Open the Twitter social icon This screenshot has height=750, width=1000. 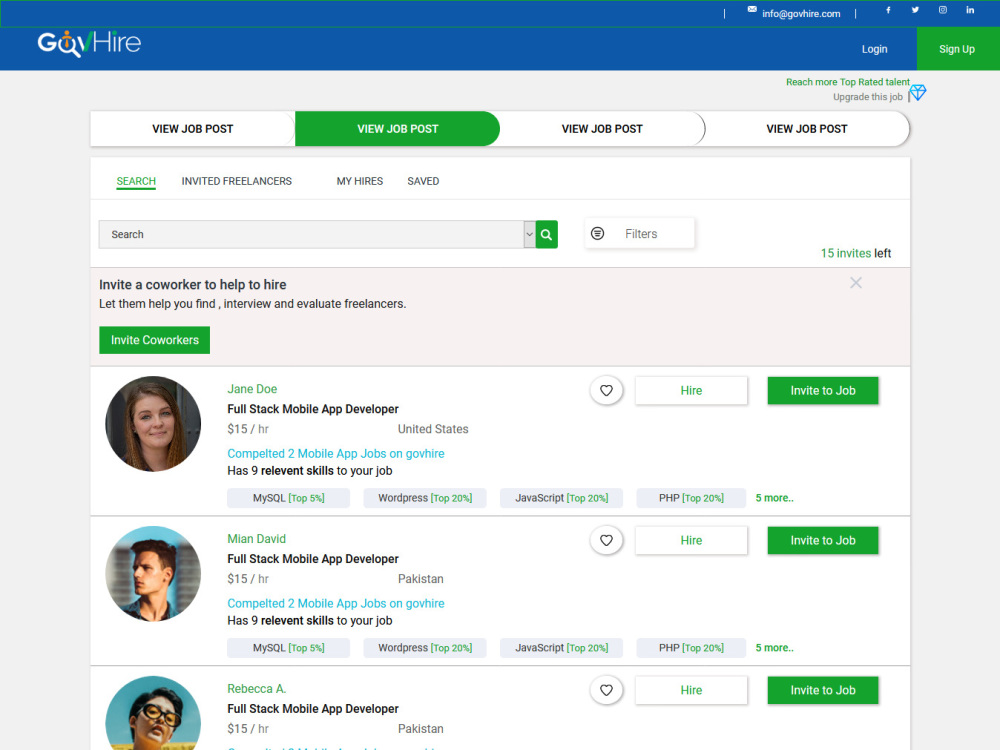(x=915, y=10)
